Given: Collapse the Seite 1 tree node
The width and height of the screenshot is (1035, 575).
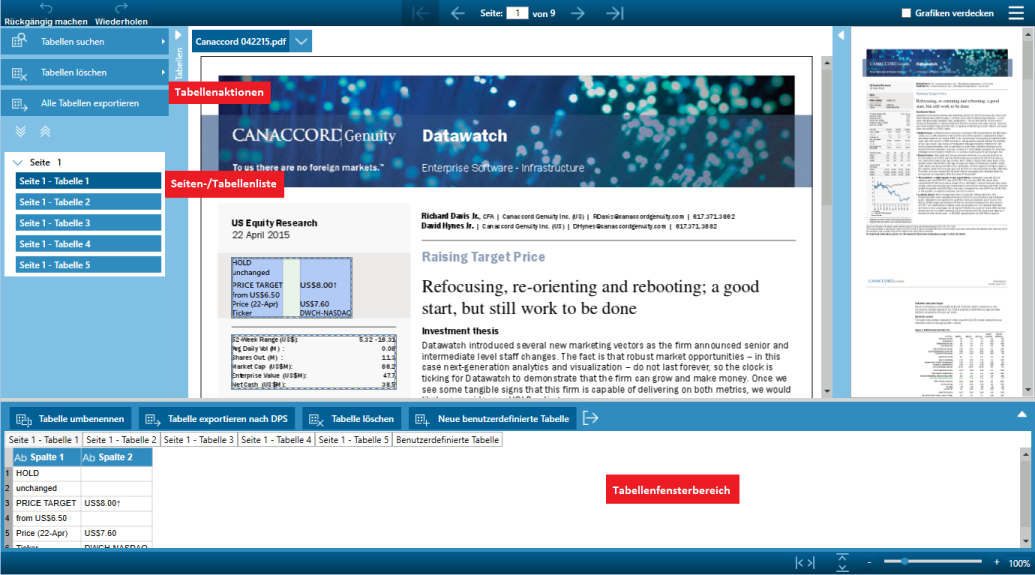Looking at the screenshot, I should pos(17,162).
